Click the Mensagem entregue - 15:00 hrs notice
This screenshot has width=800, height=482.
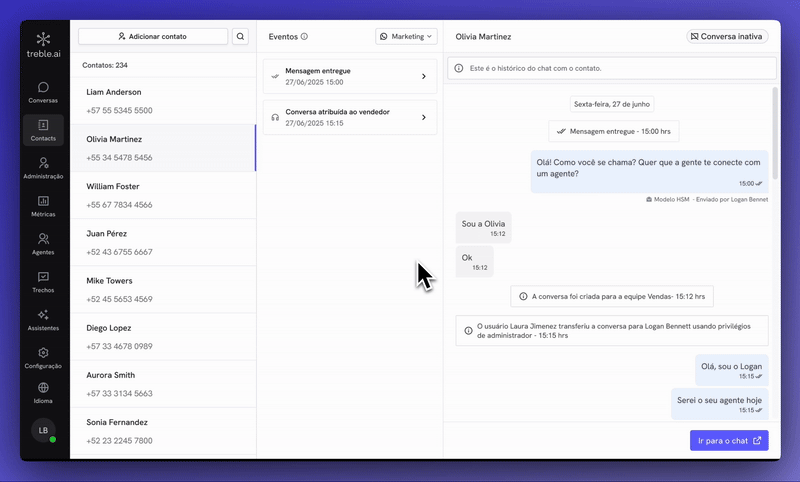click(x=613, y=131)
